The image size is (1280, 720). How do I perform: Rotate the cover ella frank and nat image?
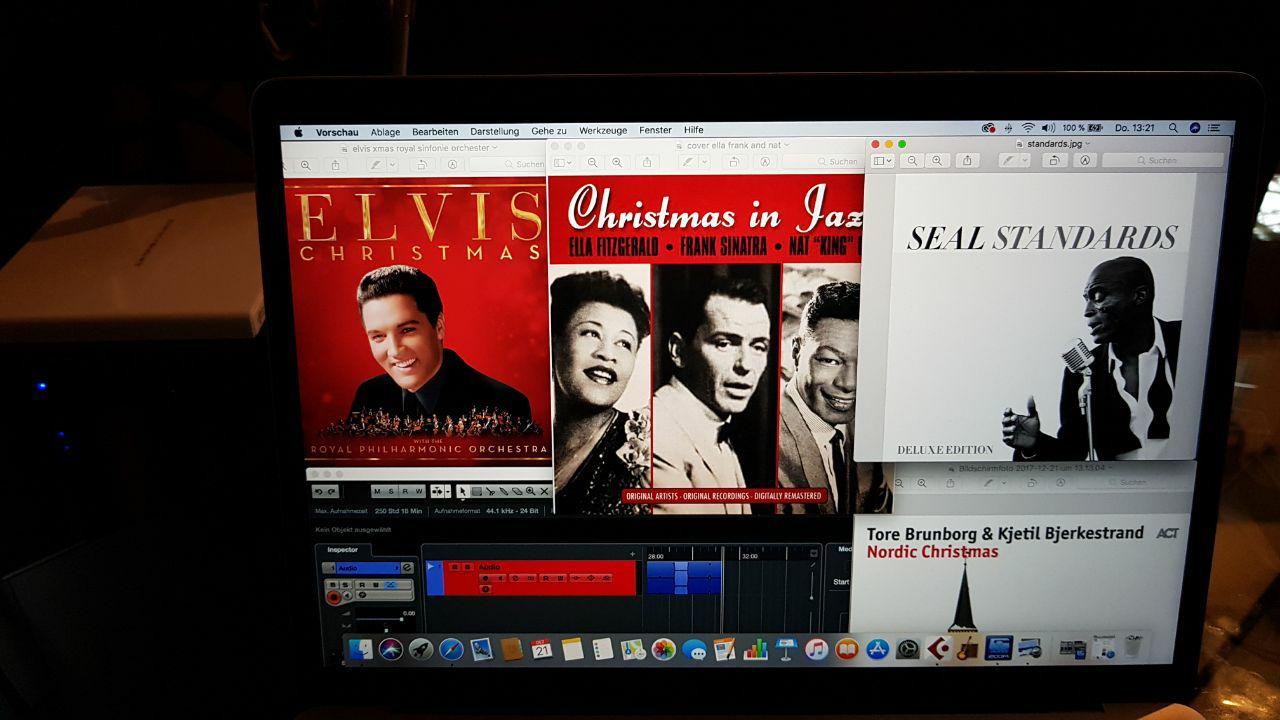coord(734,162)
